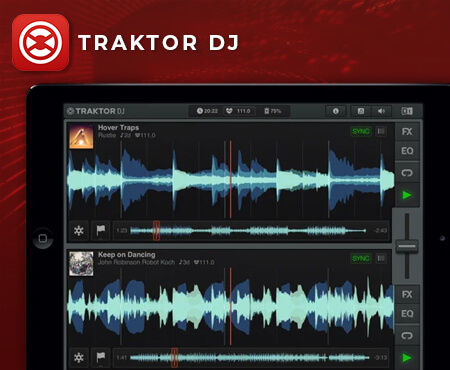Click remaining time -2:43 on Hover Traps deck
Image resolution: width=450 pixels, height=370 pixels.
click(380, 230)
